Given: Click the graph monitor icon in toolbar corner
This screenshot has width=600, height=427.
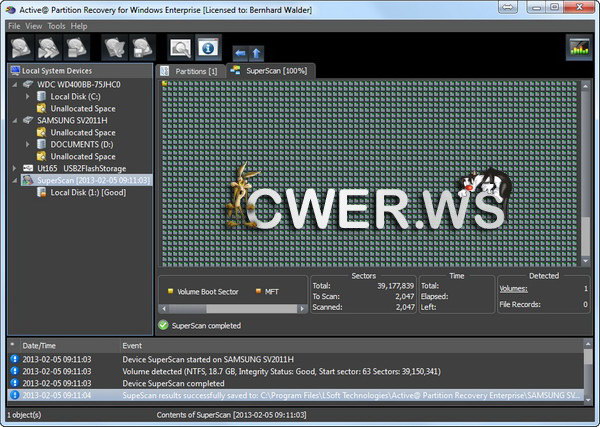Looking at the screenshot, I should click(x=578, y=47).
